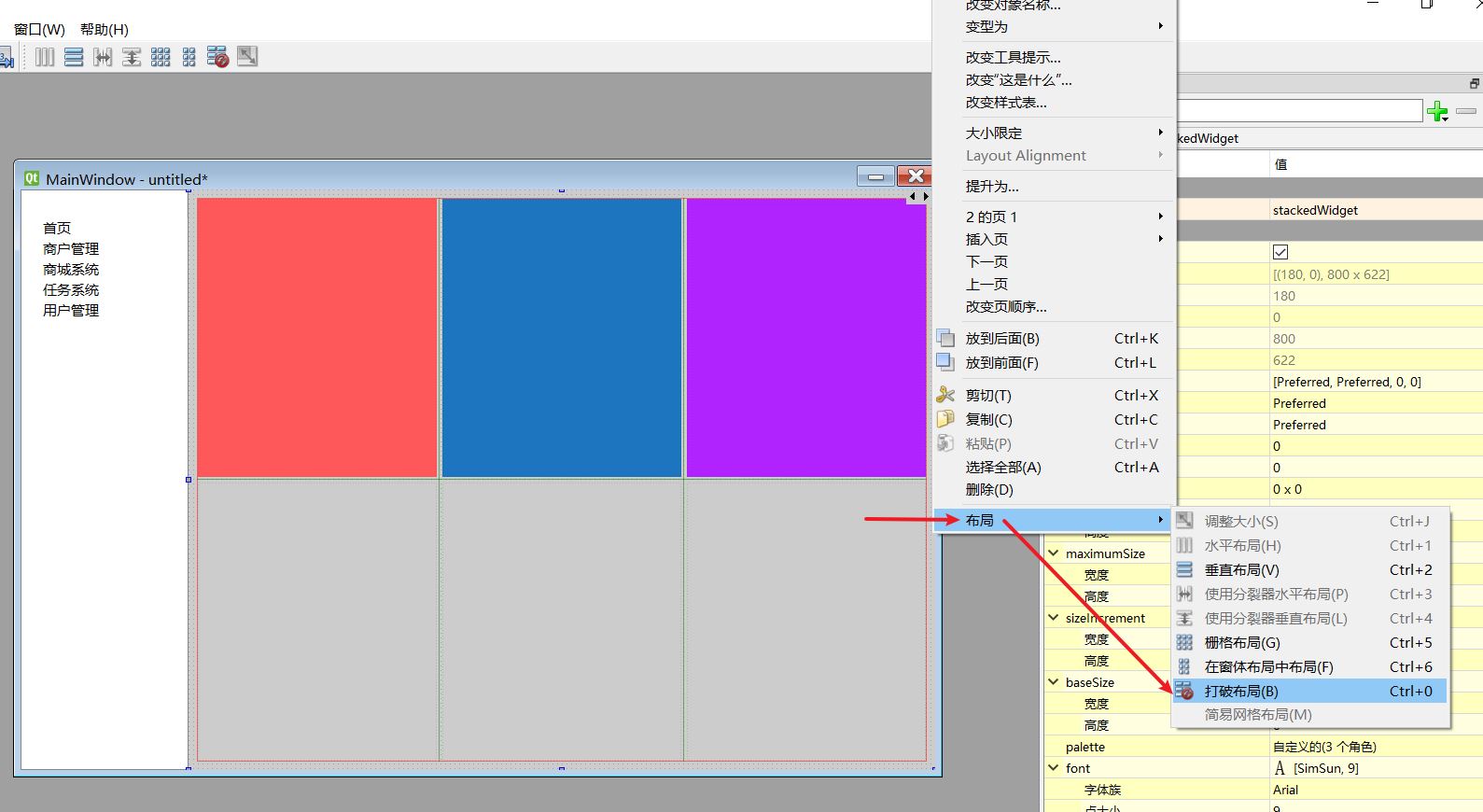
Task: Click break layout toolbar icon
Action: coord(218,57)
